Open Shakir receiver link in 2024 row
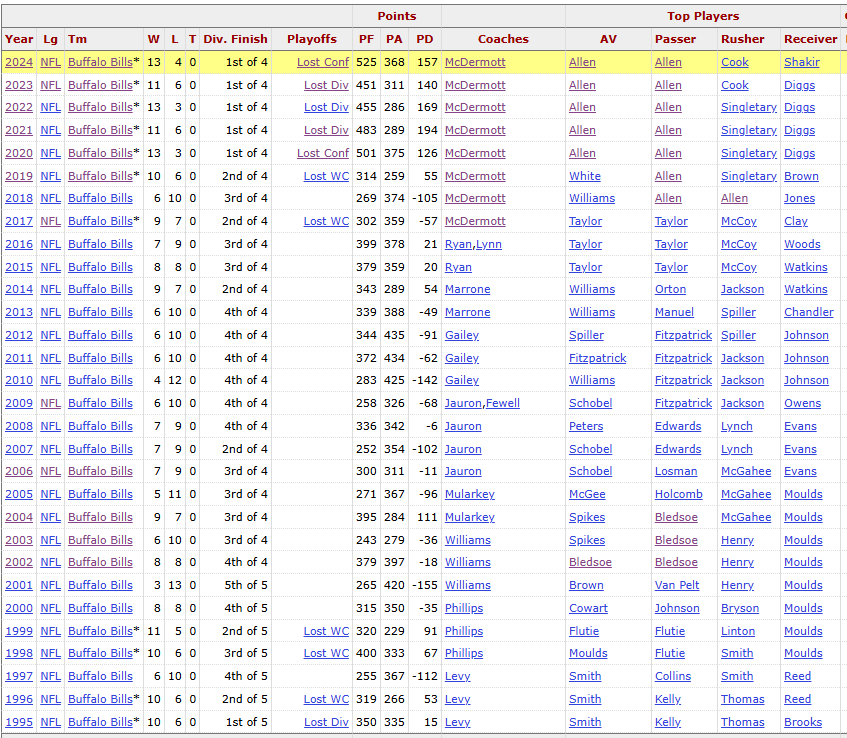The width and height of the screenshot is (847, 738). (802, 62)
